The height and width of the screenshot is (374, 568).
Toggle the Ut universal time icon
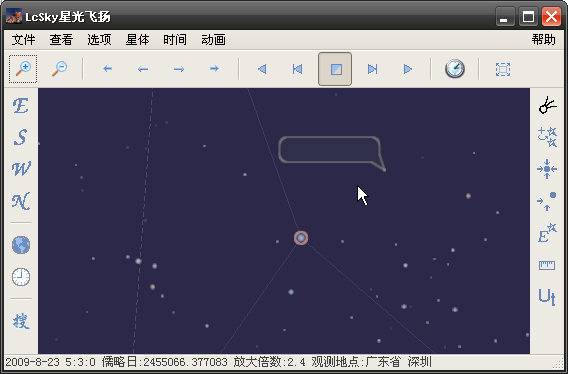[x=547, y=297]
